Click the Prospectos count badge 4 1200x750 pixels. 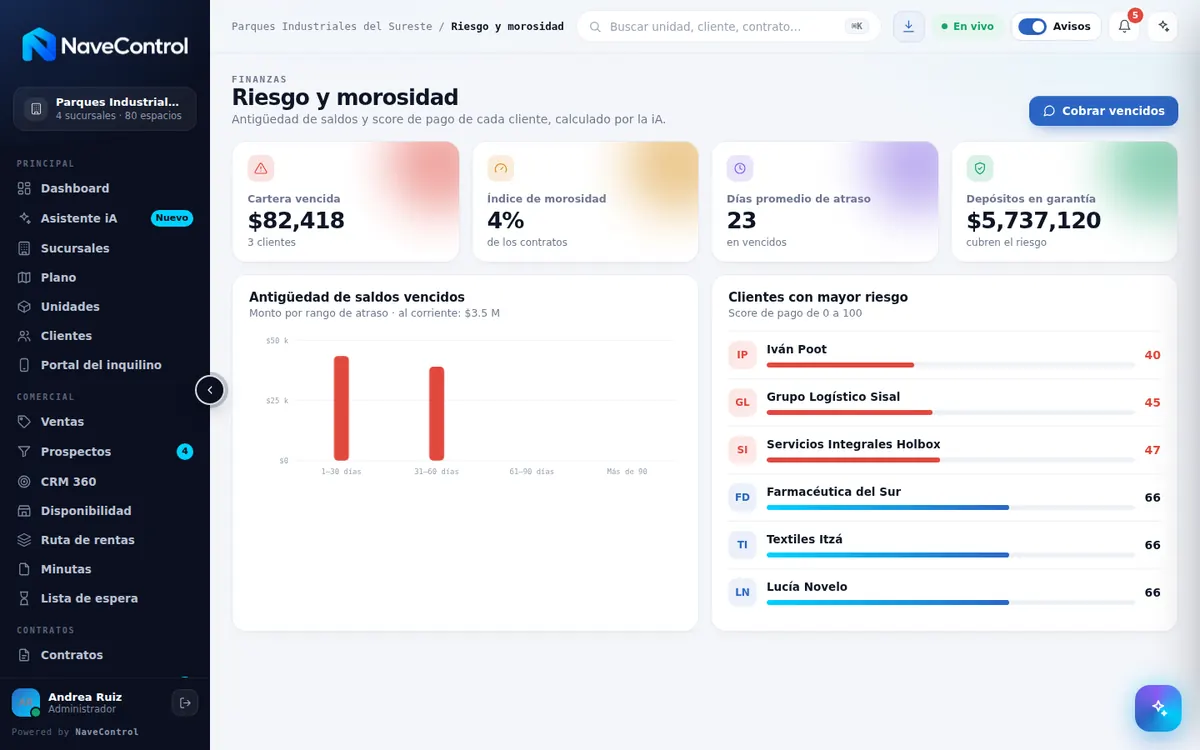185,452
